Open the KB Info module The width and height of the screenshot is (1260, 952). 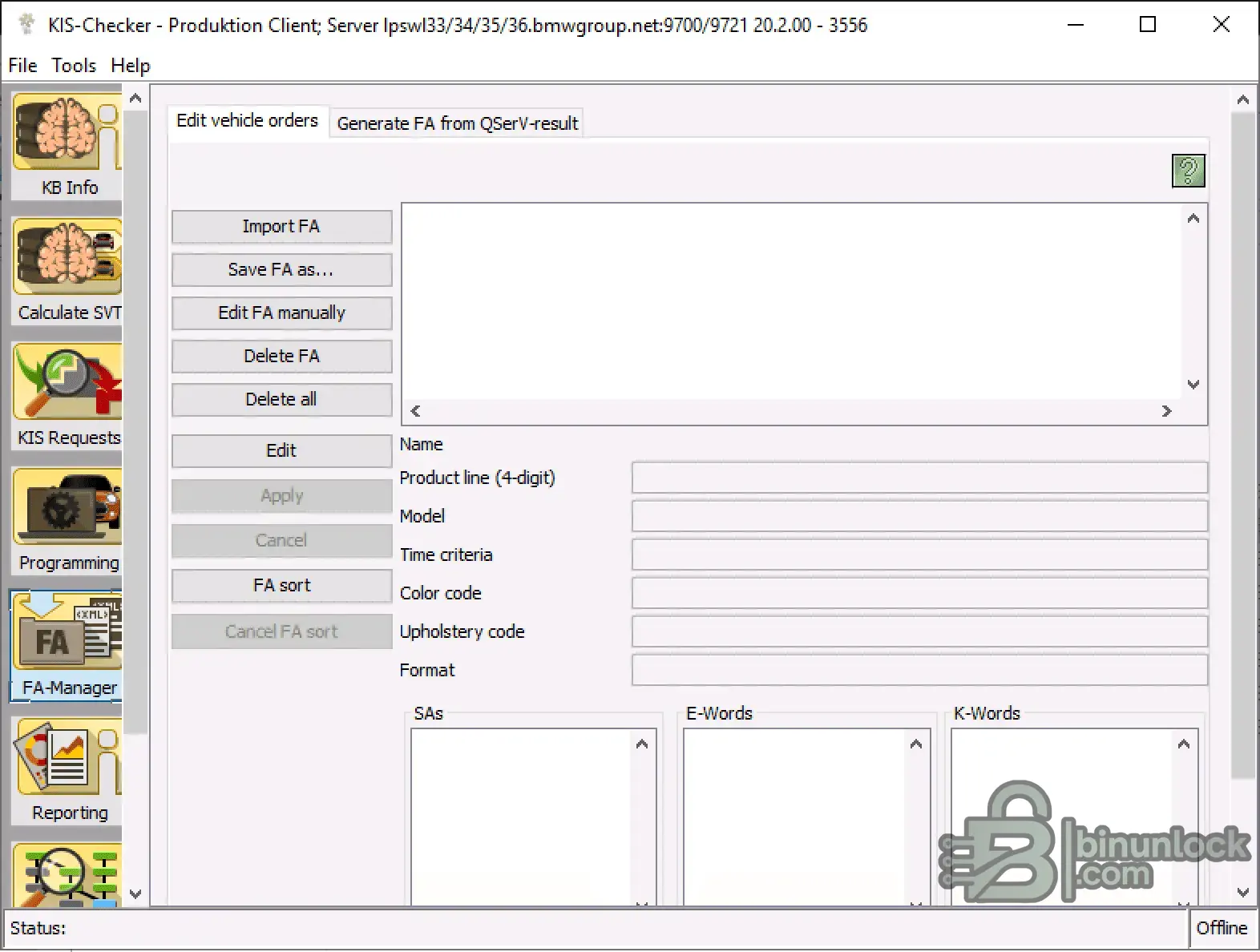click(67, 145)
